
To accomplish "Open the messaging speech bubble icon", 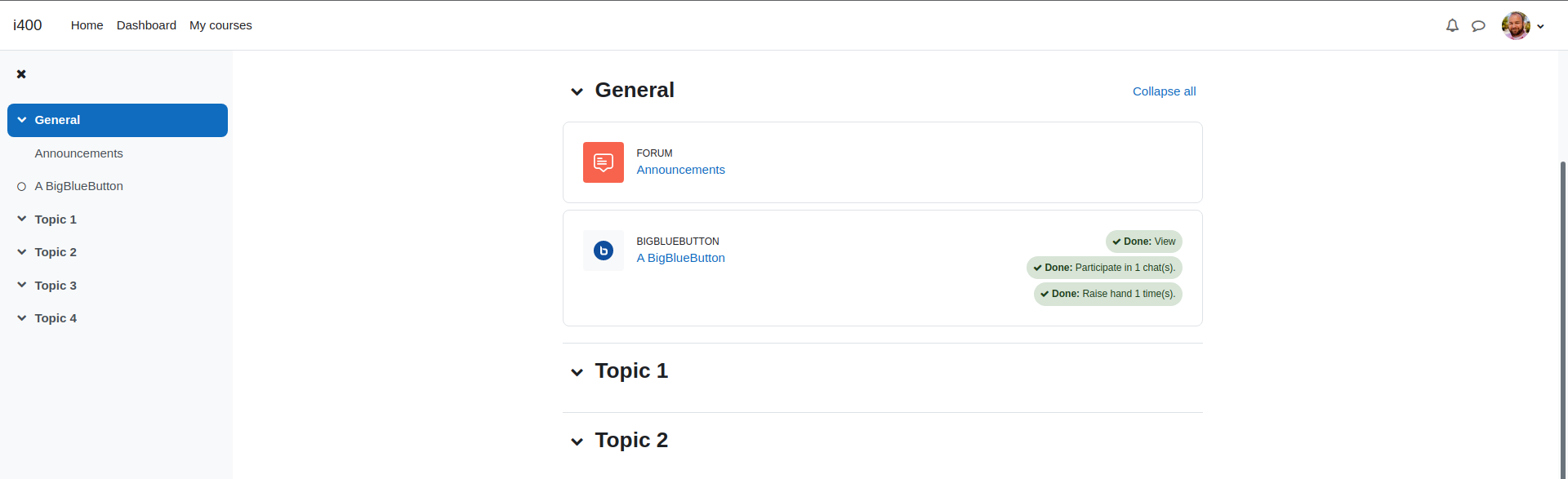I will (x=1478, y=25).
